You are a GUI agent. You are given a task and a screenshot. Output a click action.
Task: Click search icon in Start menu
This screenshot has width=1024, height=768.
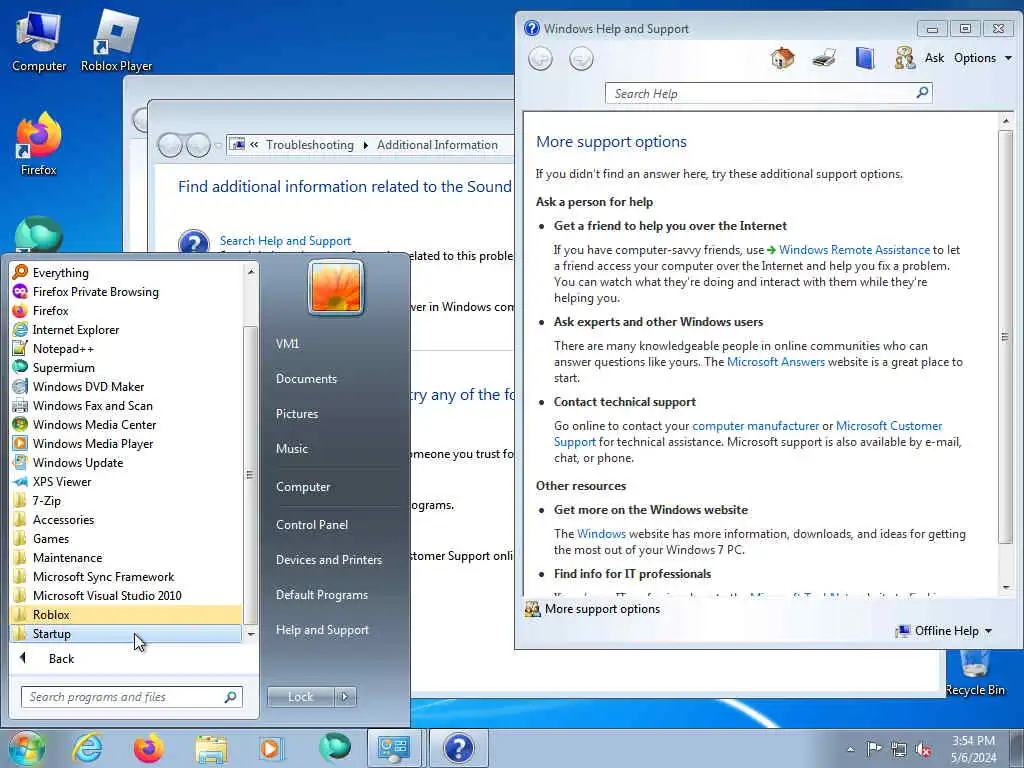click(231, 697)
